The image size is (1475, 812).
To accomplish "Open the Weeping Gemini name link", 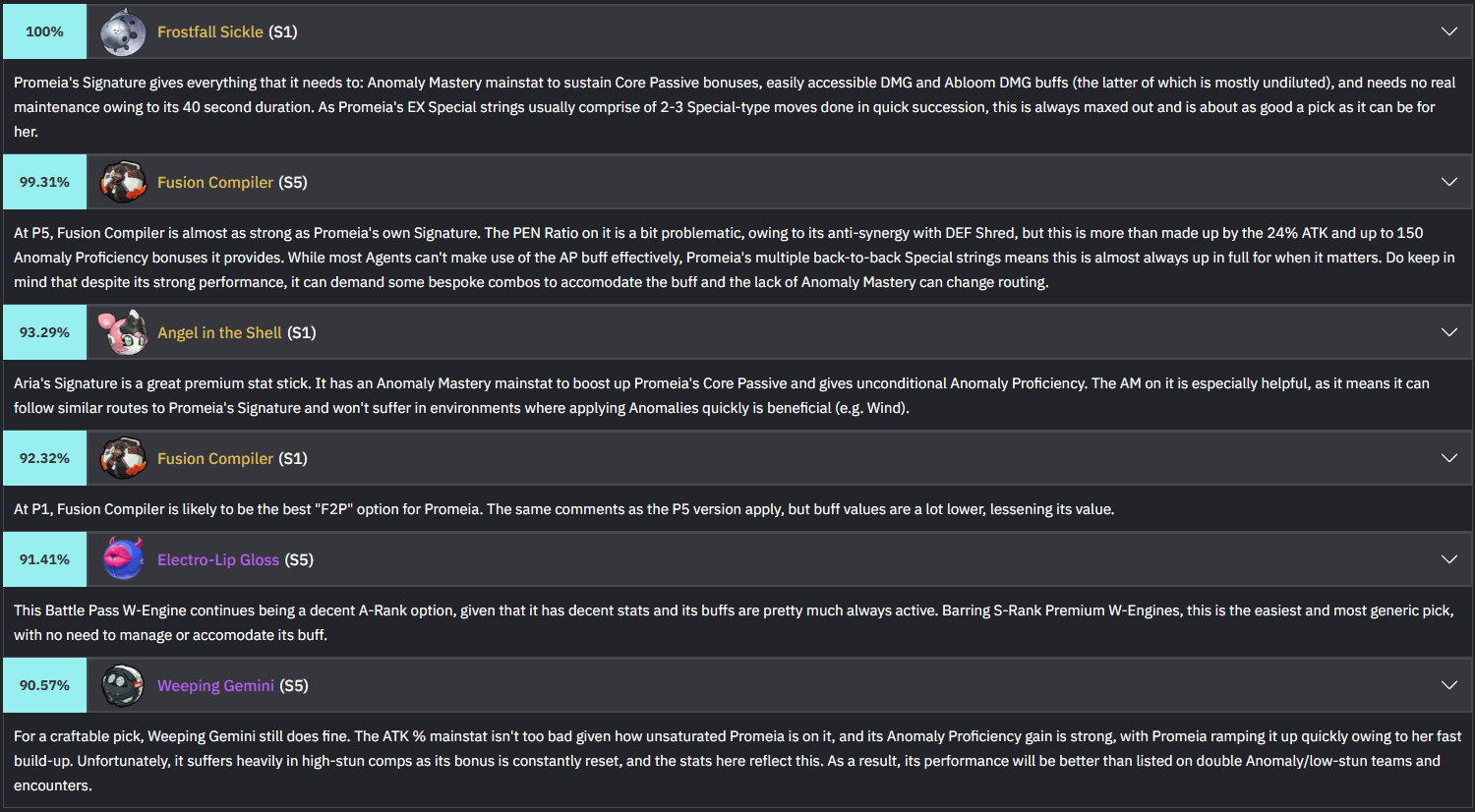I will click(x=215, y=685).
